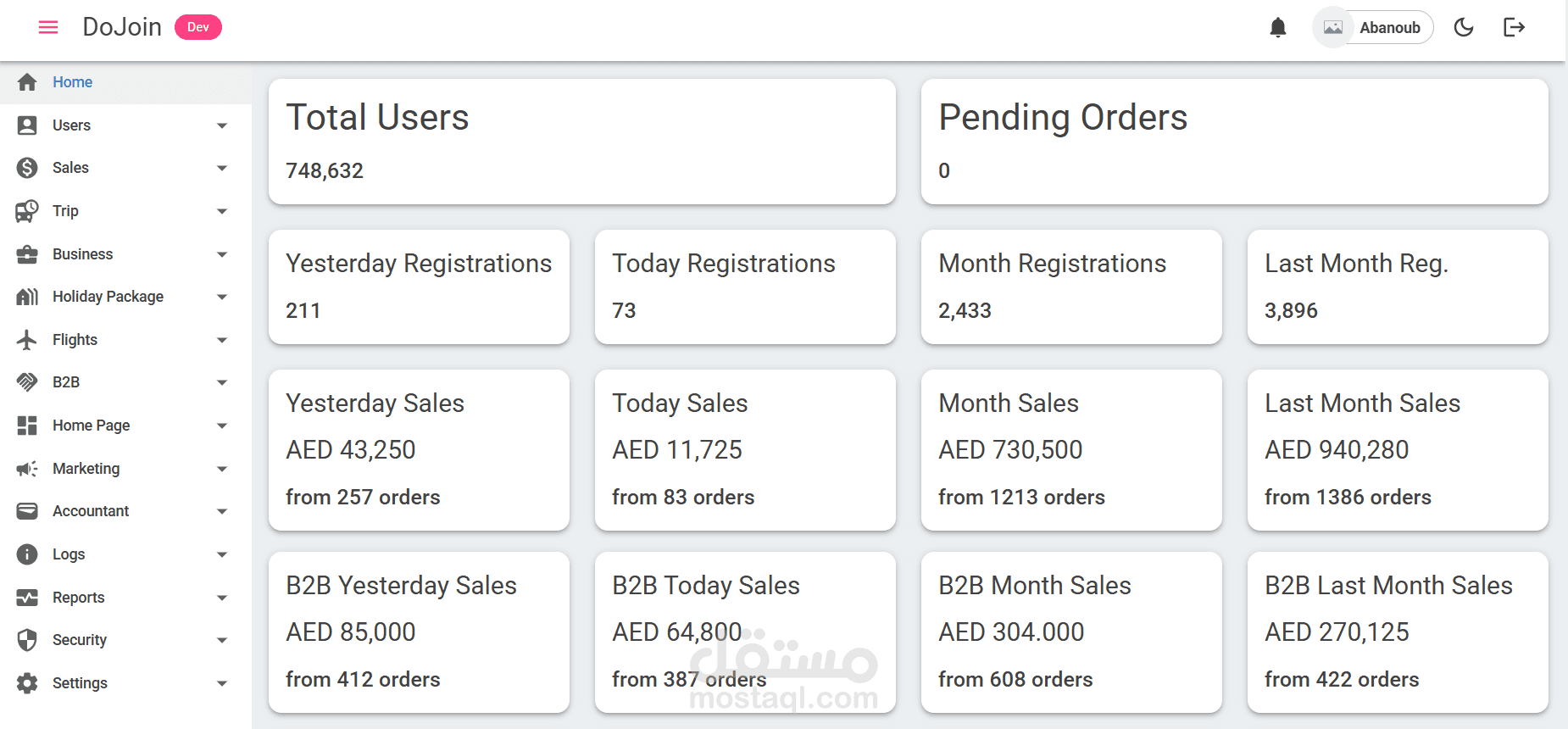The height and width of the screenshot is (729, 1568).
Task: Click the Settings gear icon
Action: click(x=27, y=683)
